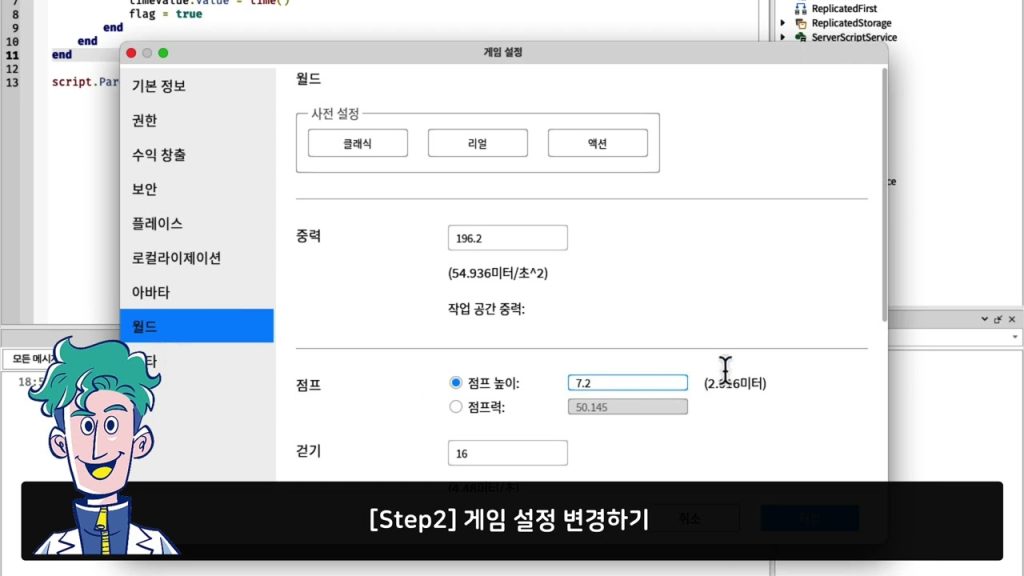Open the 기본 정보 settings section
The image size is (1024, 576).
point(158,86)
